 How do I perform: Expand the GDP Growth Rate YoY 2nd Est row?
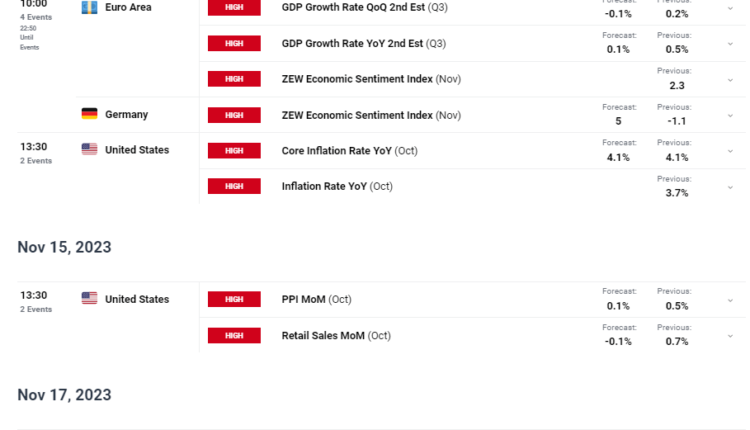tap(730, 44)
